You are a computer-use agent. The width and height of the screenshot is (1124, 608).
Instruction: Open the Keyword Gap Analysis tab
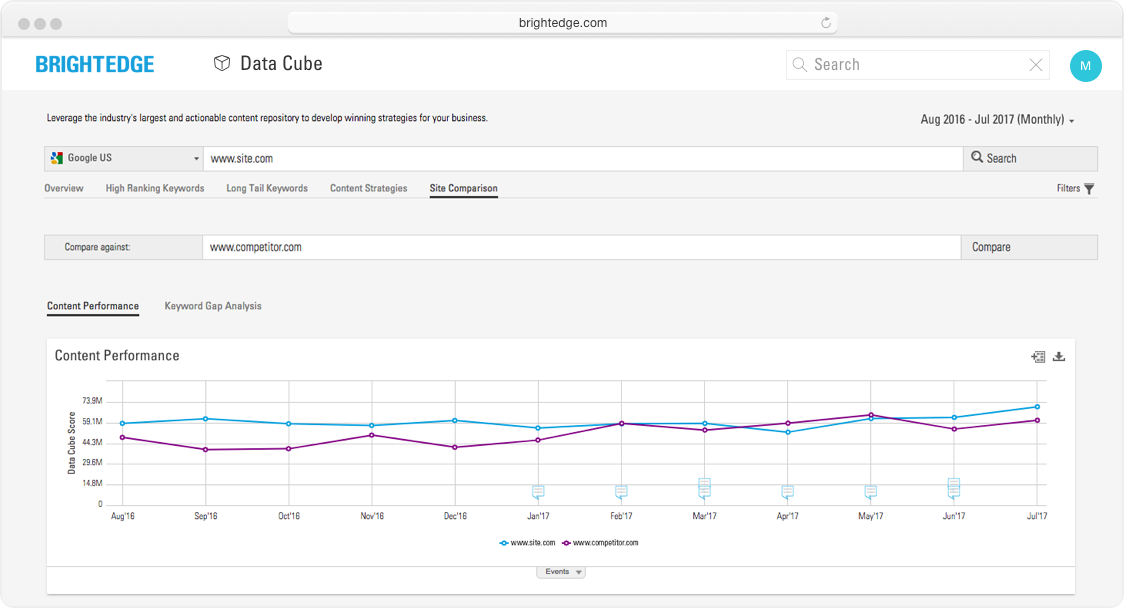pyautogui.click(x=213, y=306)
